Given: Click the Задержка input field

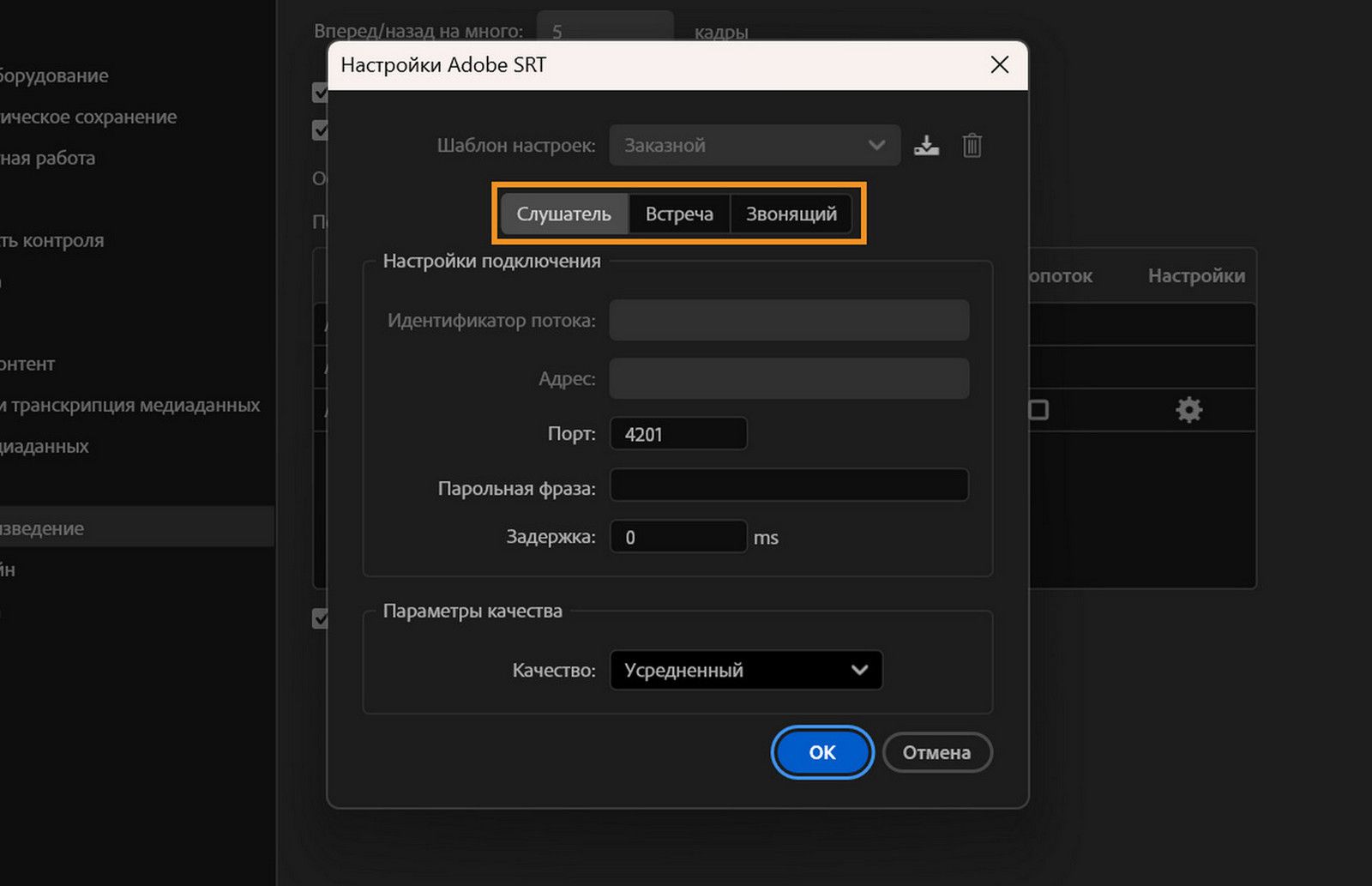Looking at the screenshot, I should (678, 537).
